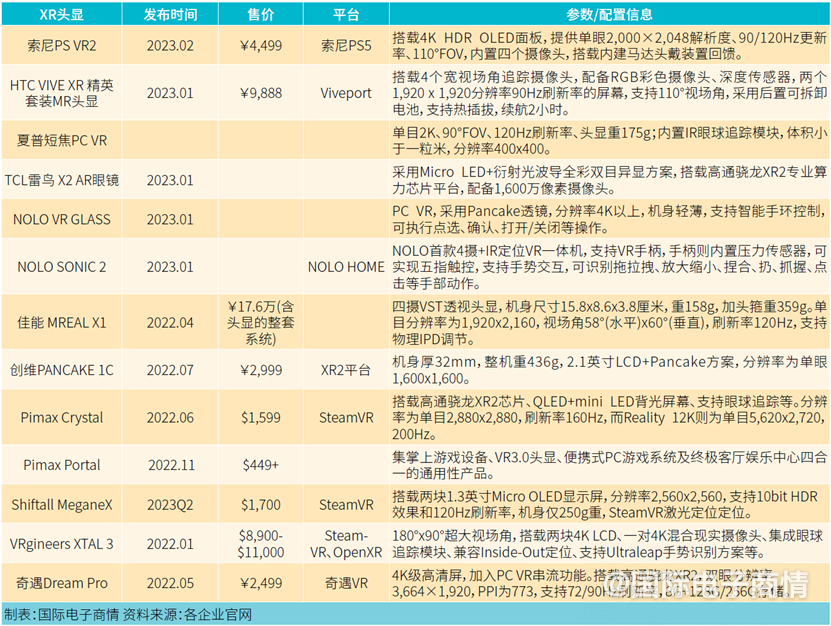Click the "XR头显" column header
The width and height of the screenshot is (831, 626).
click(61, 14)
